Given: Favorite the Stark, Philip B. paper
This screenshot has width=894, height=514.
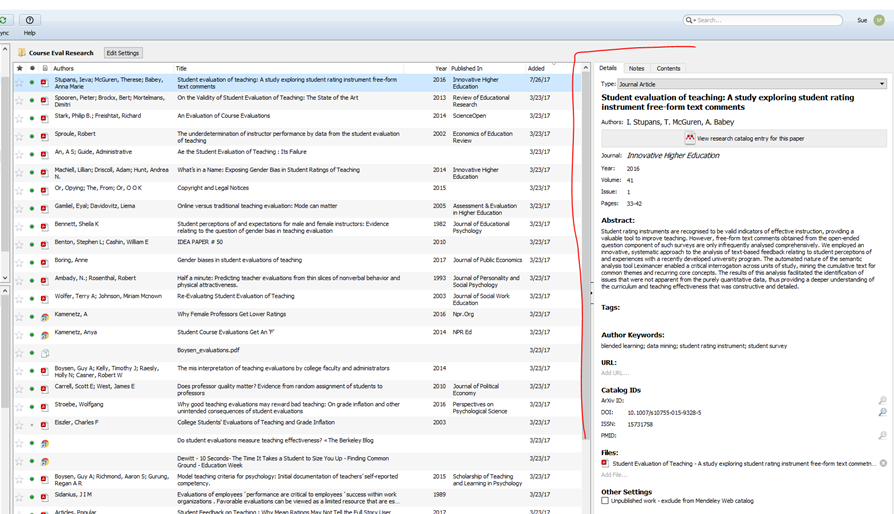Looking at the screenshot, I should pyautogui.click(x=19, y=119).
